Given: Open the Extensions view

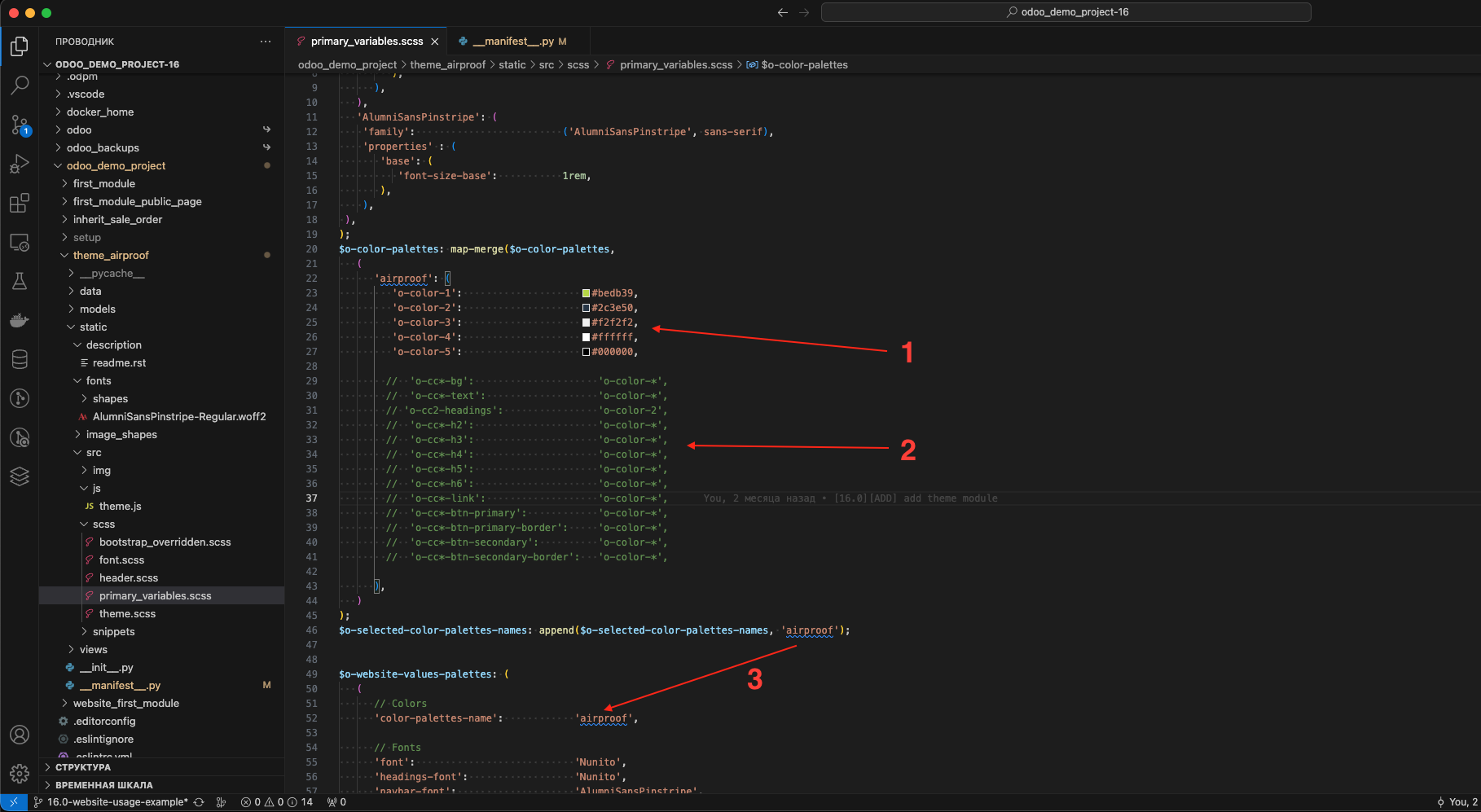Looking at the screenshot, I should click(x=20, y=203).
